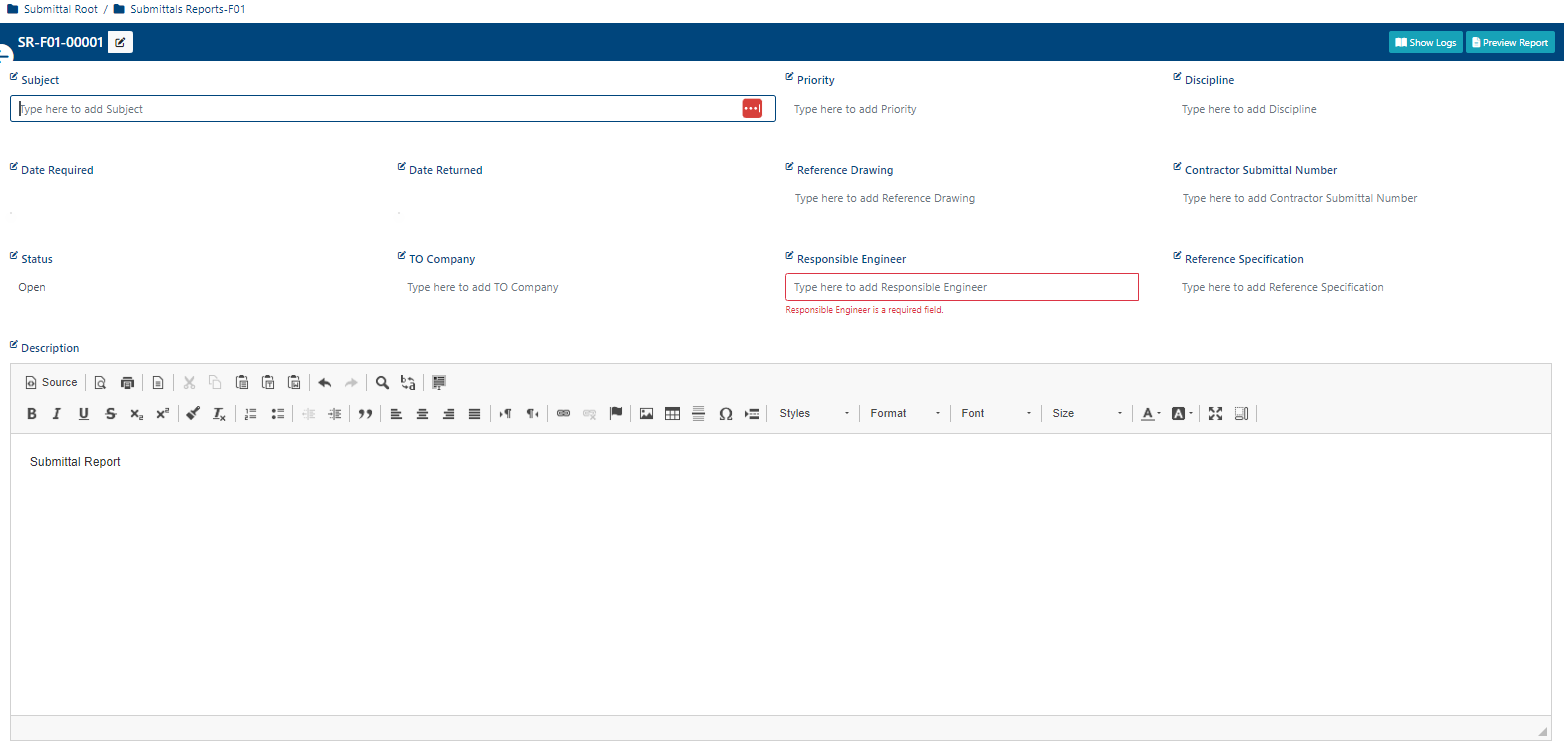Toggle the bulleted list
Viewport: 1564px width, 750px height.
tap(278, 413)
